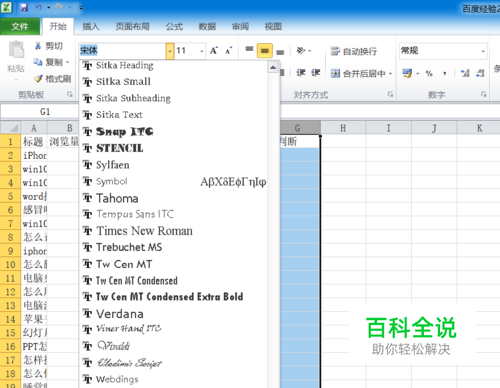Choose Webdings from the font list
Viewport: 500px width, 388px height.
click(173, 379)
